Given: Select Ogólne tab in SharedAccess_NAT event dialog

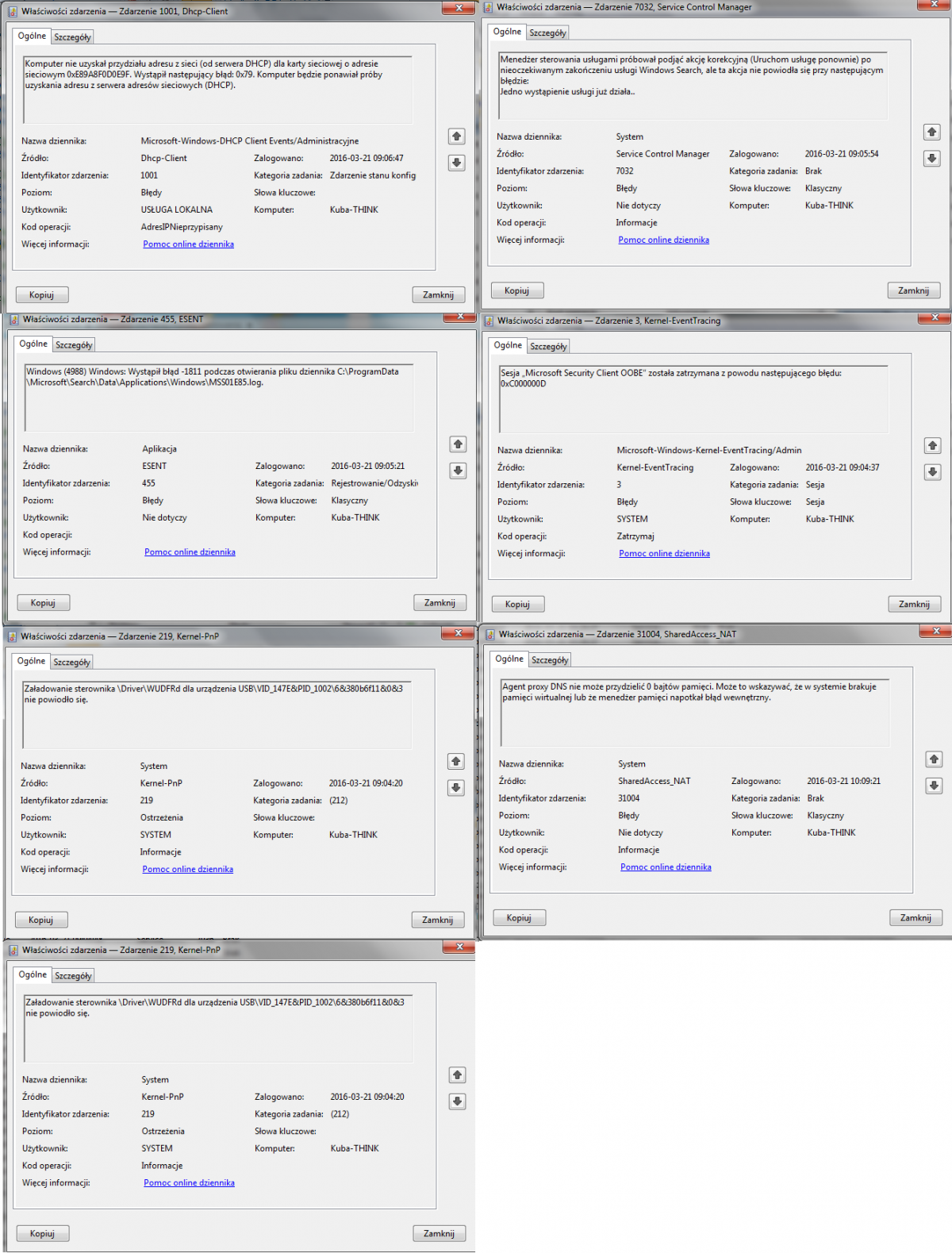Looking at the screenshot, I should pos(509,659).
